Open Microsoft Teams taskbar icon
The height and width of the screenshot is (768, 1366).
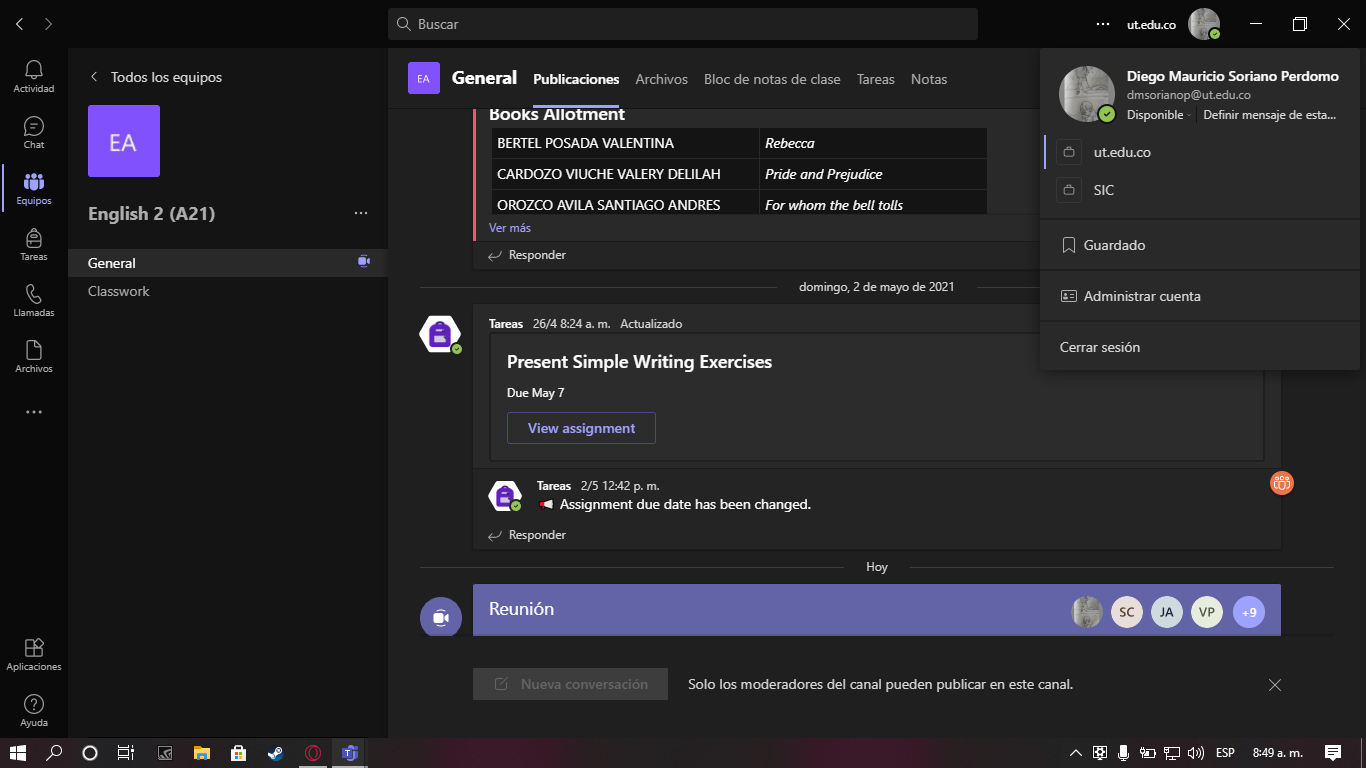tap(350, 753)
